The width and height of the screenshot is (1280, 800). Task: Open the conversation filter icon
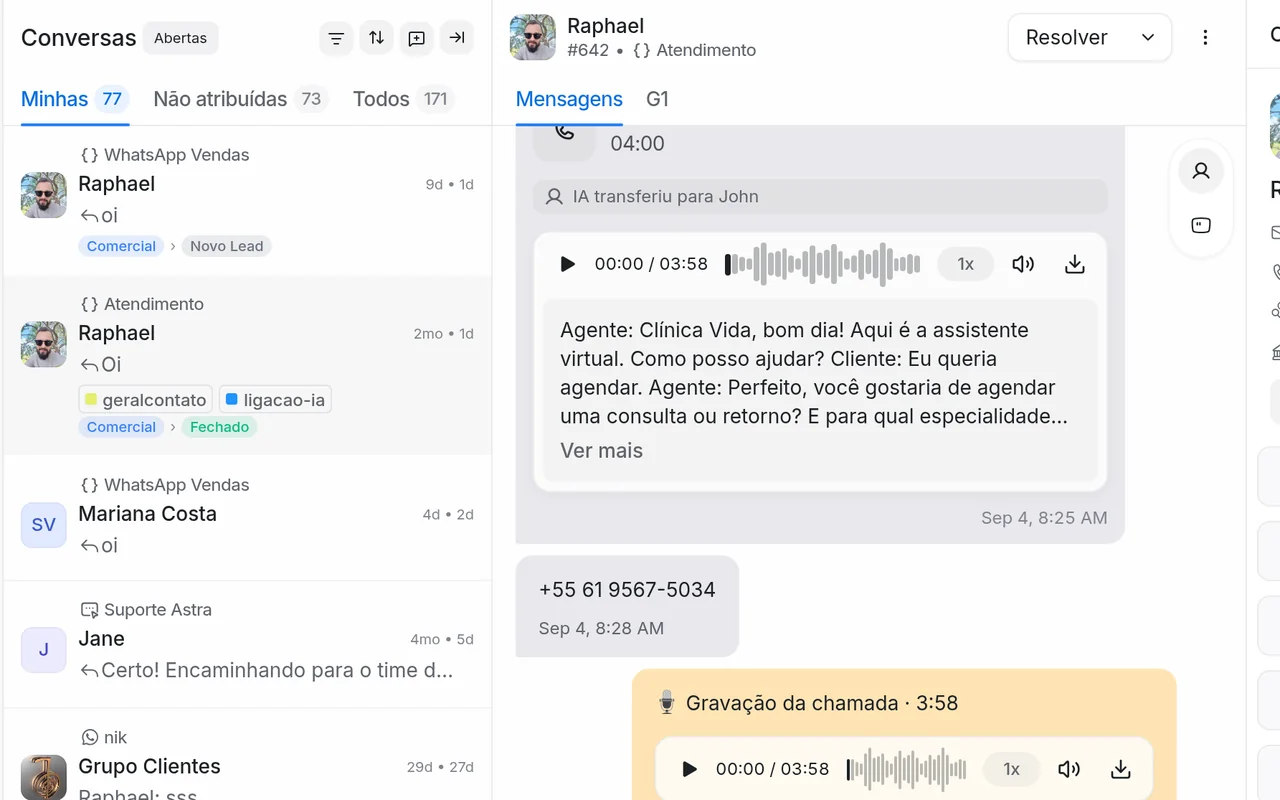336,38
